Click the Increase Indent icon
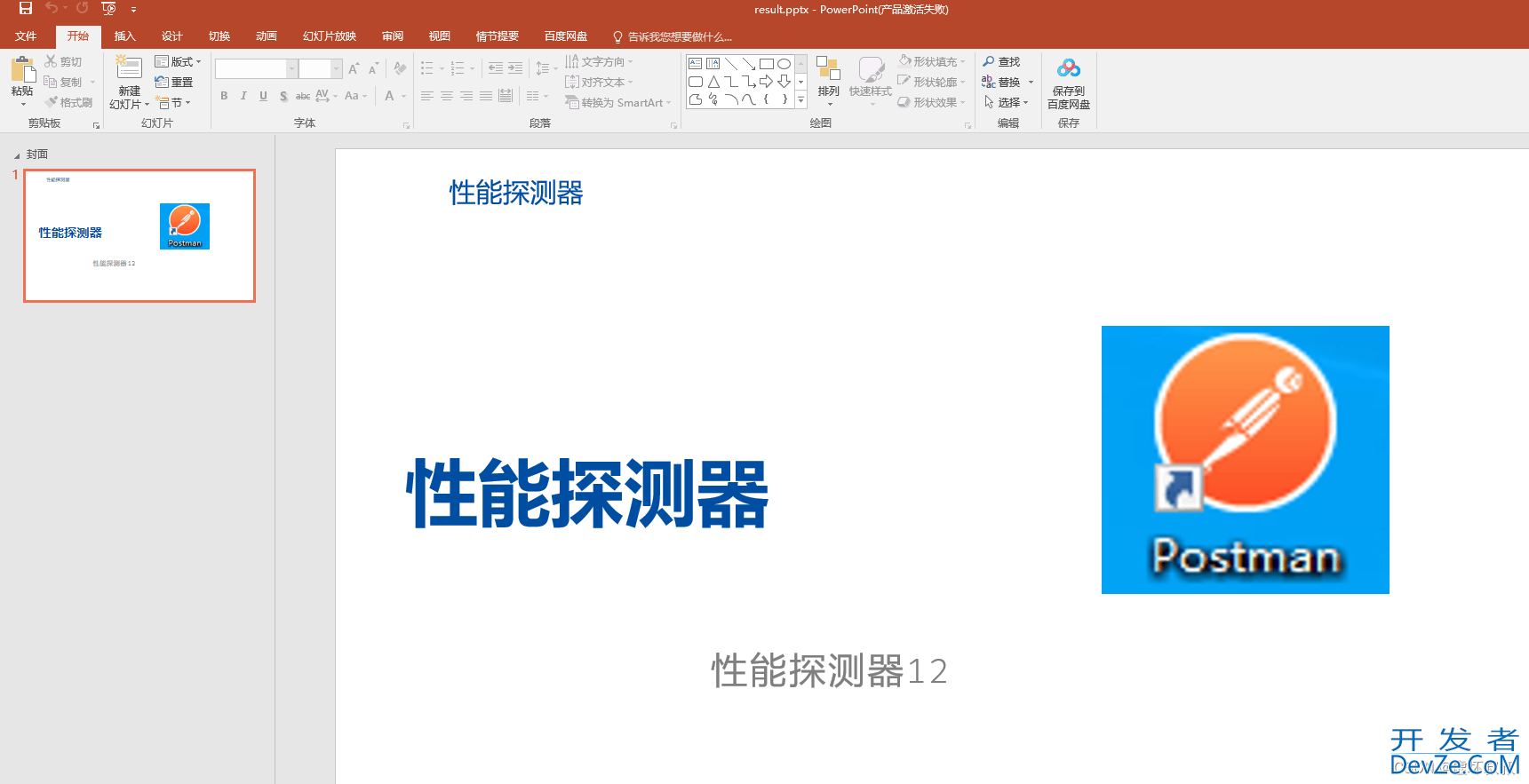1529x784 pixels. click(x=515, y=68)
